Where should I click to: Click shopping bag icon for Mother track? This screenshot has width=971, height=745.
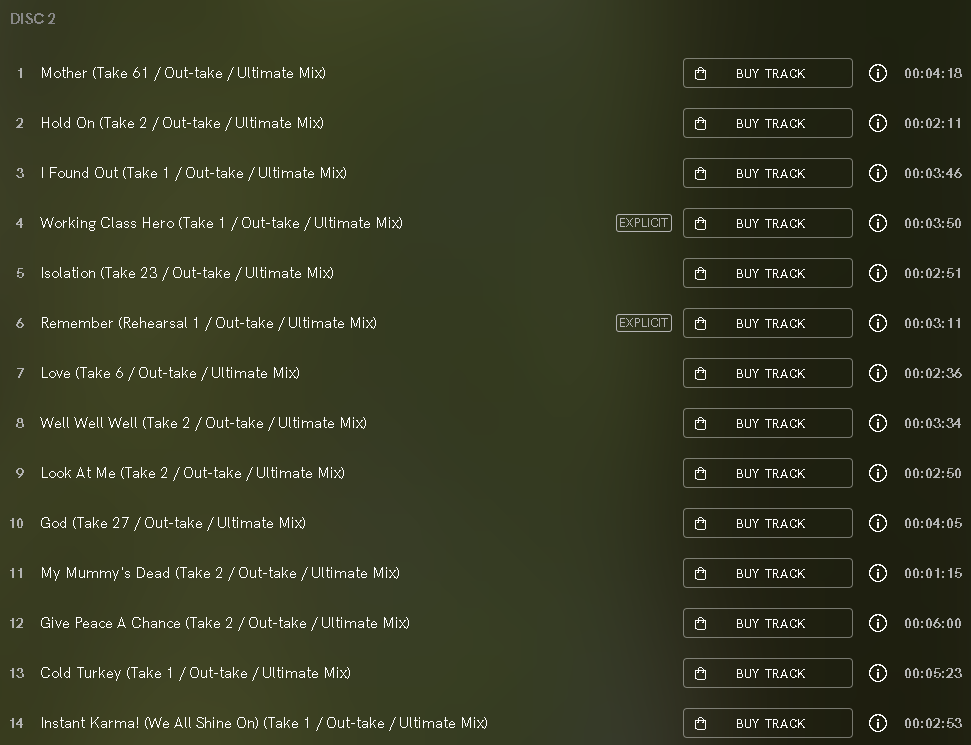(x=700, y=74)
